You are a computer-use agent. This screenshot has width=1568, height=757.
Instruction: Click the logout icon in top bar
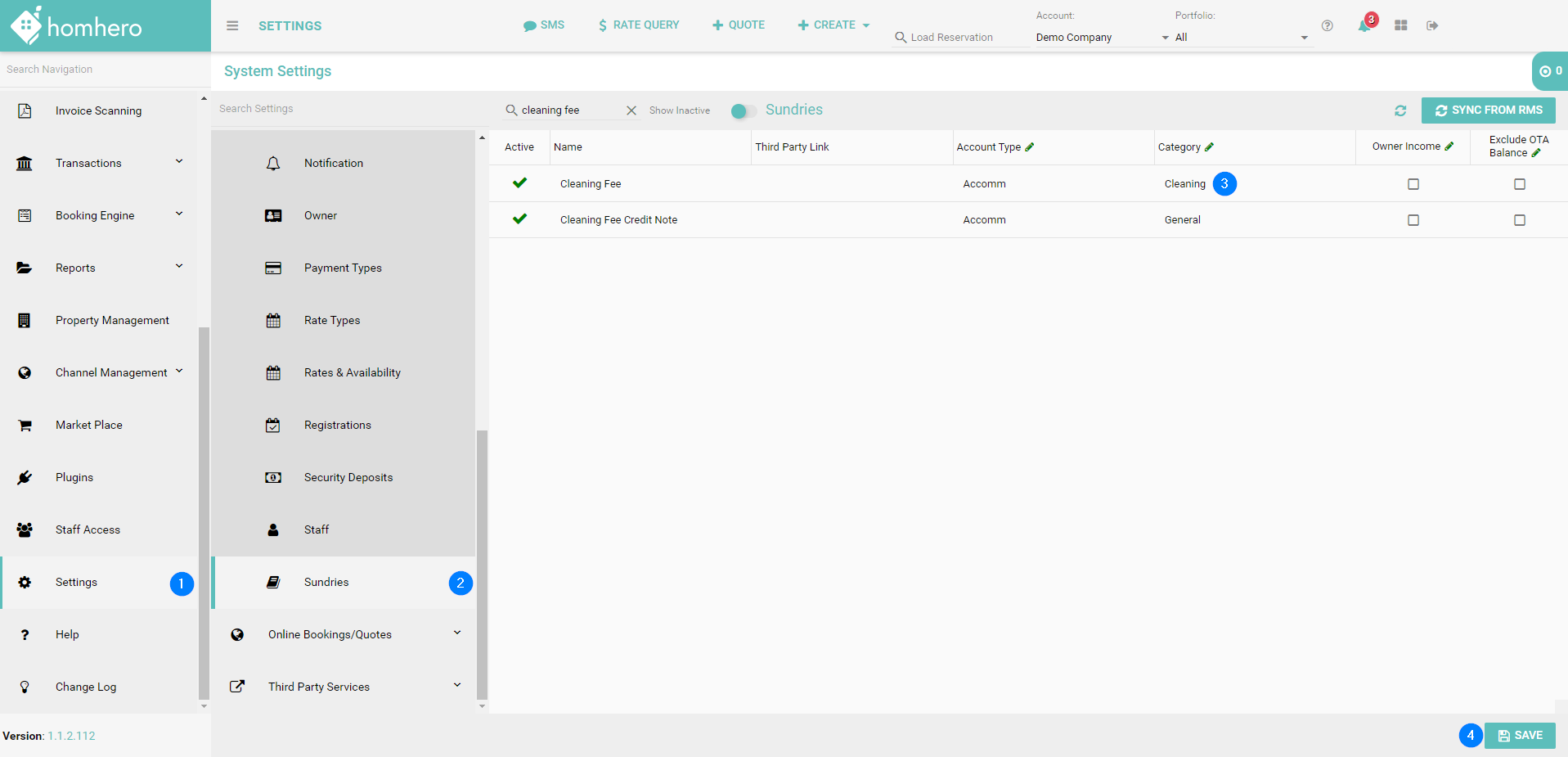(1432, 26)
